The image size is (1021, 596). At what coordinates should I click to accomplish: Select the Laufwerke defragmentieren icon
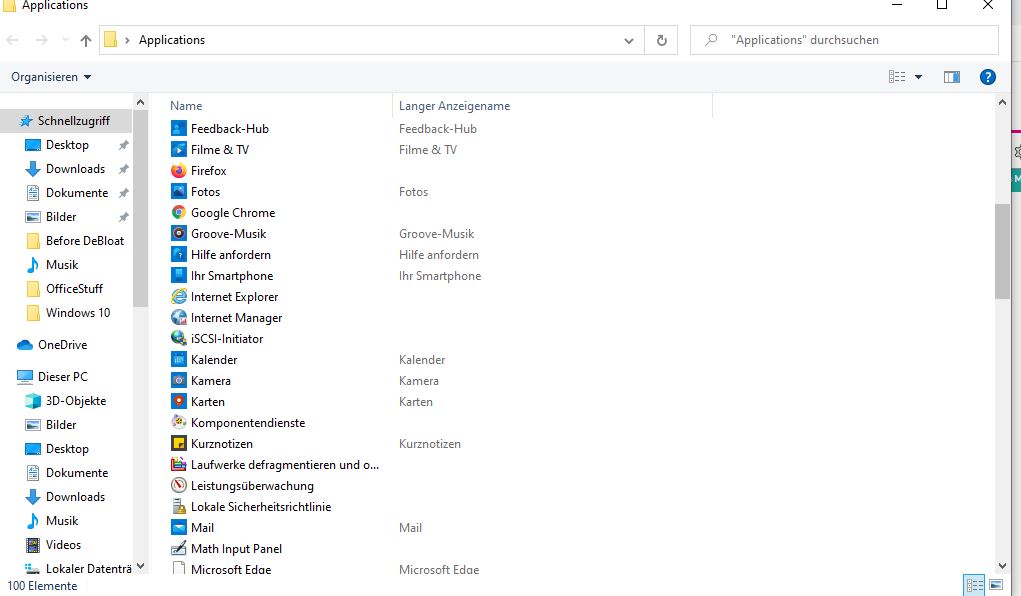pos(178,464)
